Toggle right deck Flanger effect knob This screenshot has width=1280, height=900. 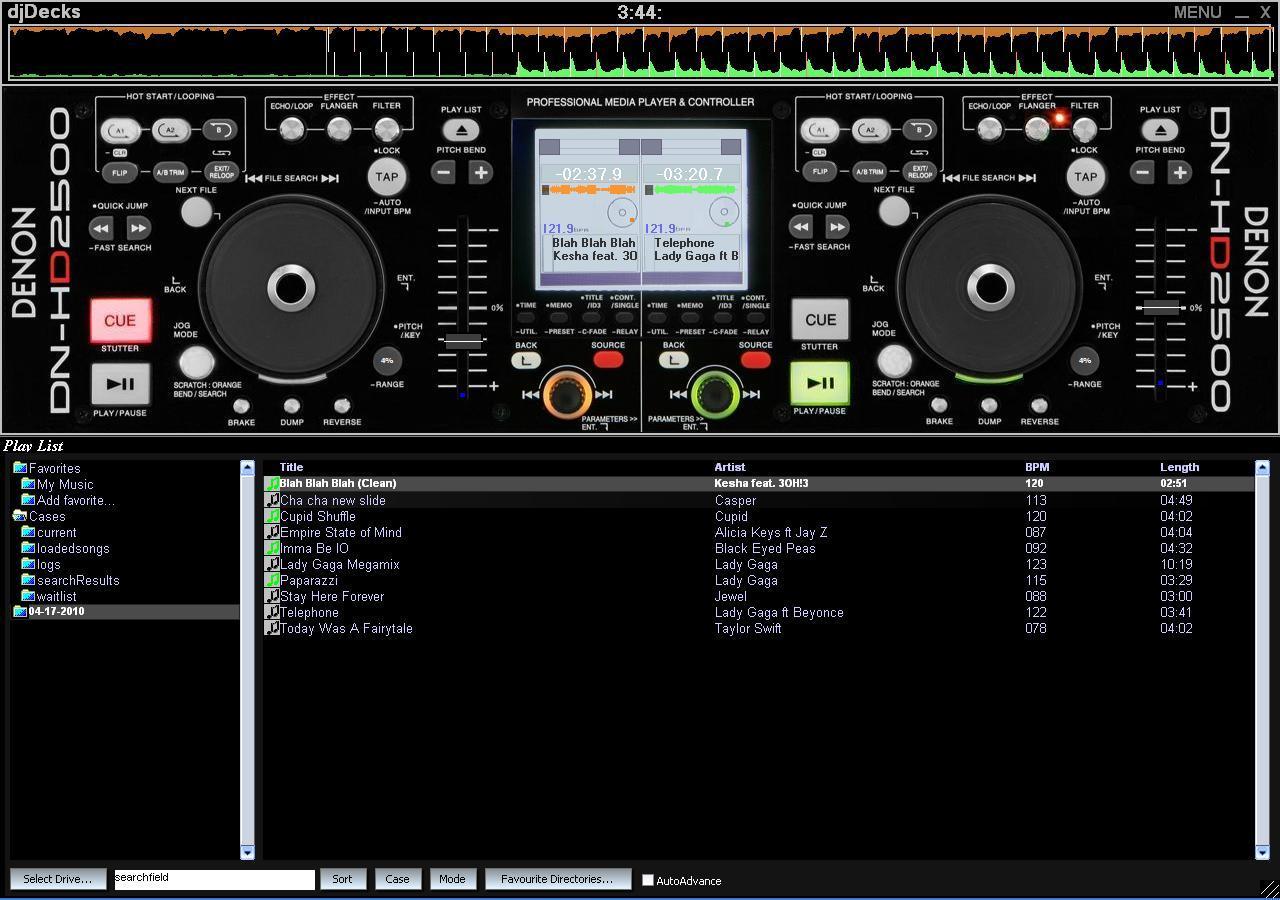coord(1037,128)
